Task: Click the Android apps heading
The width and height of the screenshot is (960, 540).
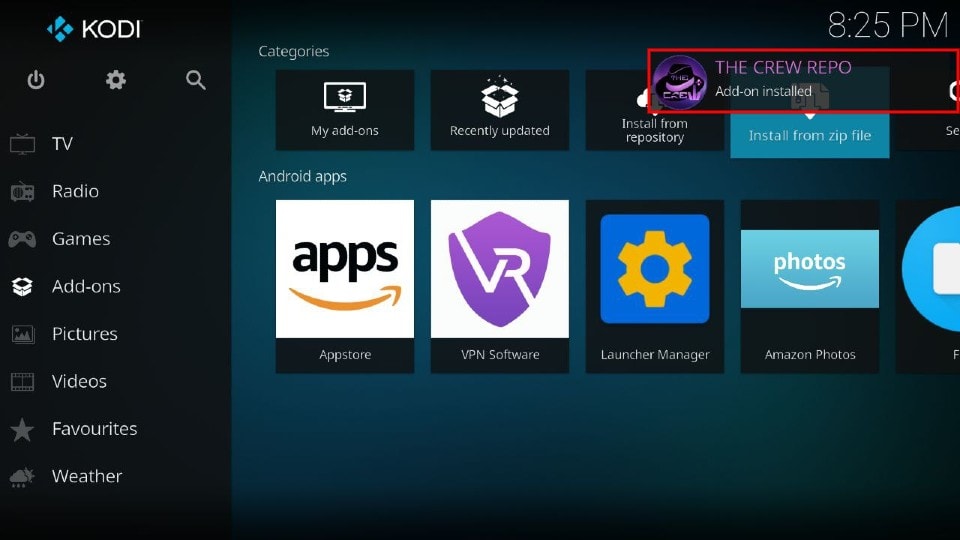Action: tap(302, 176)
